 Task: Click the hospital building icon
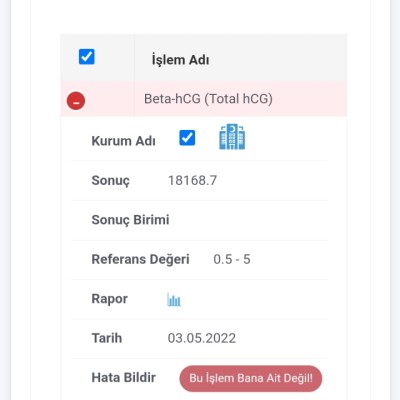pos(232,137)
